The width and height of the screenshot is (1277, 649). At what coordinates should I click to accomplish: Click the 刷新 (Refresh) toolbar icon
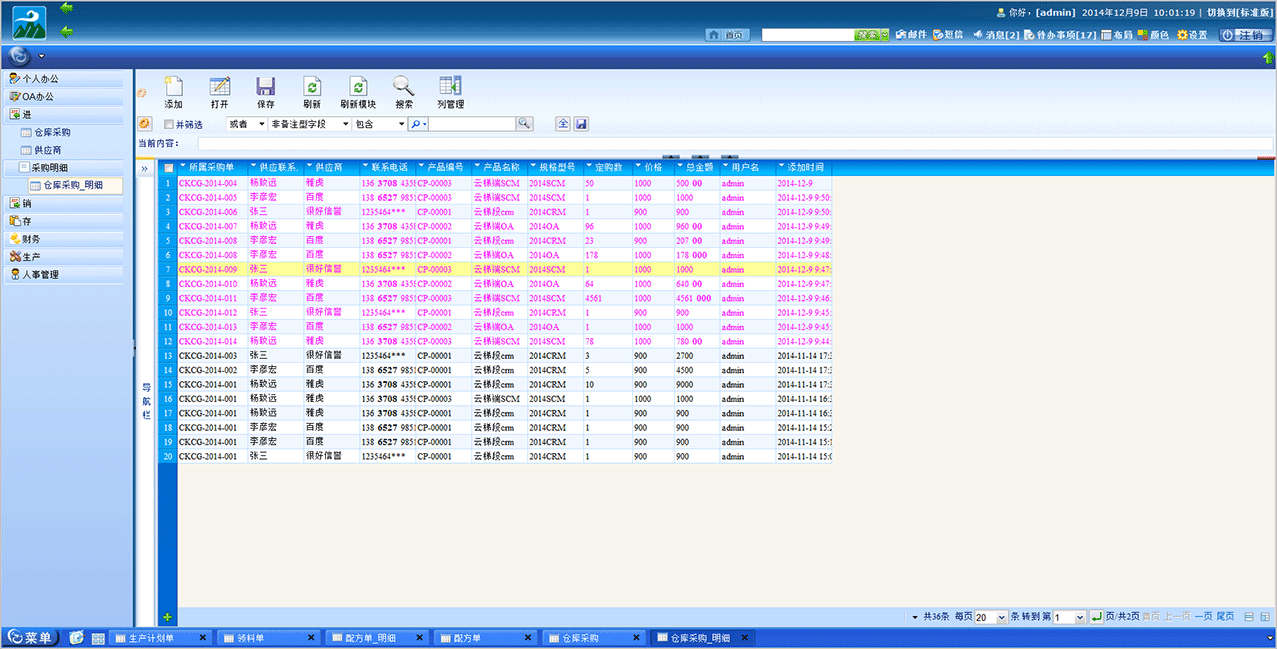(312, 87)
